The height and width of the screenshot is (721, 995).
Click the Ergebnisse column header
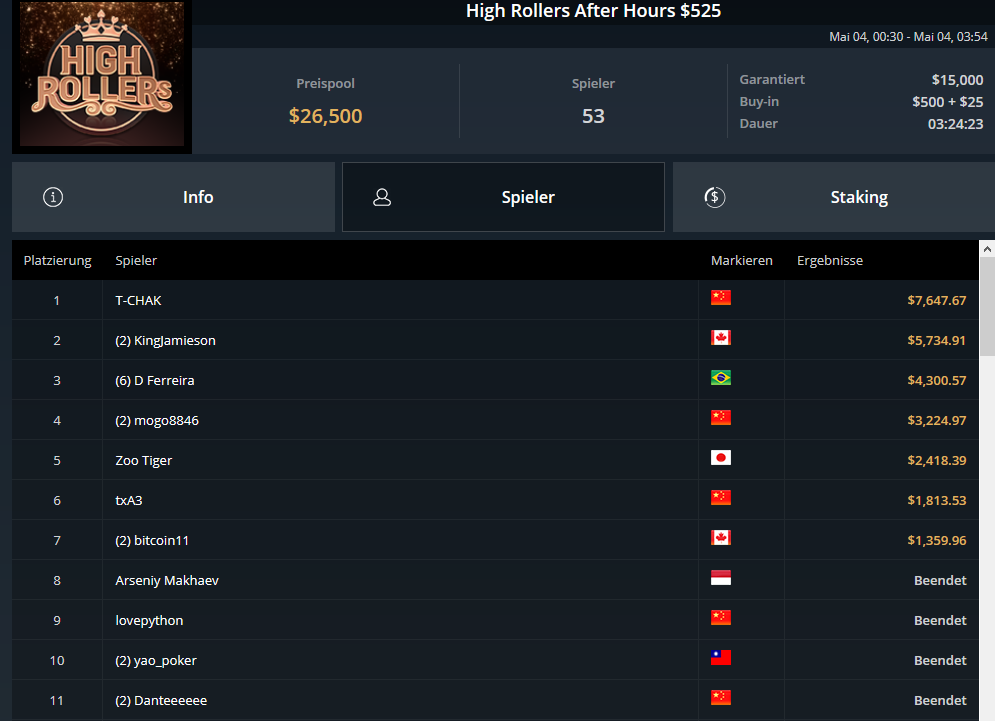coord(830,260)
